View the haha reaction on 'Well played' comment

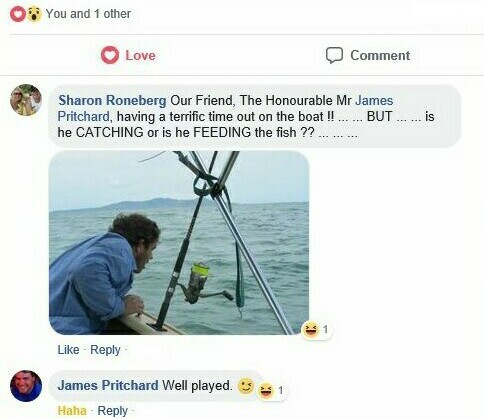(x=272, y=390)
